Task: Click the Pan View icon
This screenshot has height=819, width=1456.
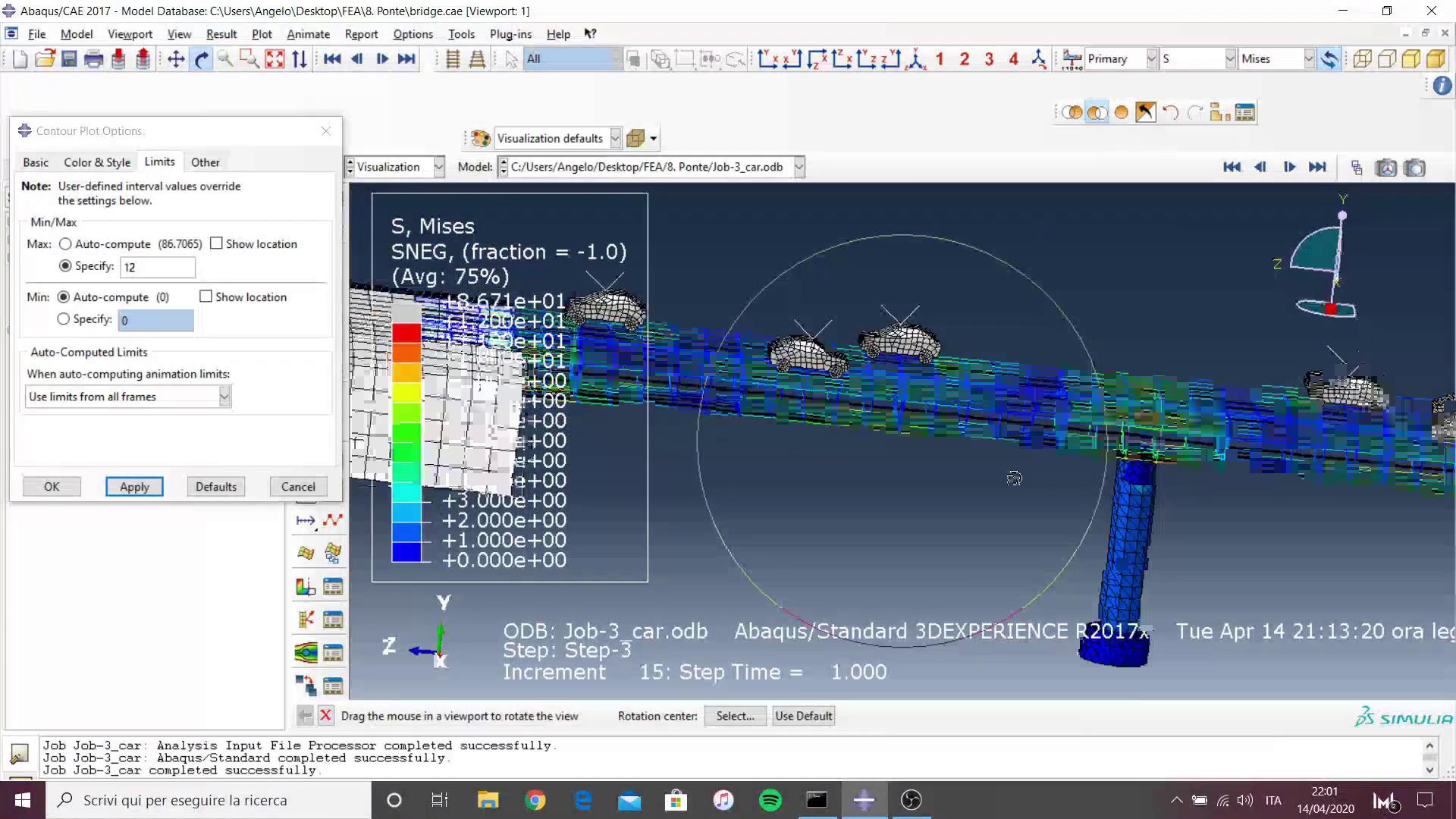Action: coord(176,59)
